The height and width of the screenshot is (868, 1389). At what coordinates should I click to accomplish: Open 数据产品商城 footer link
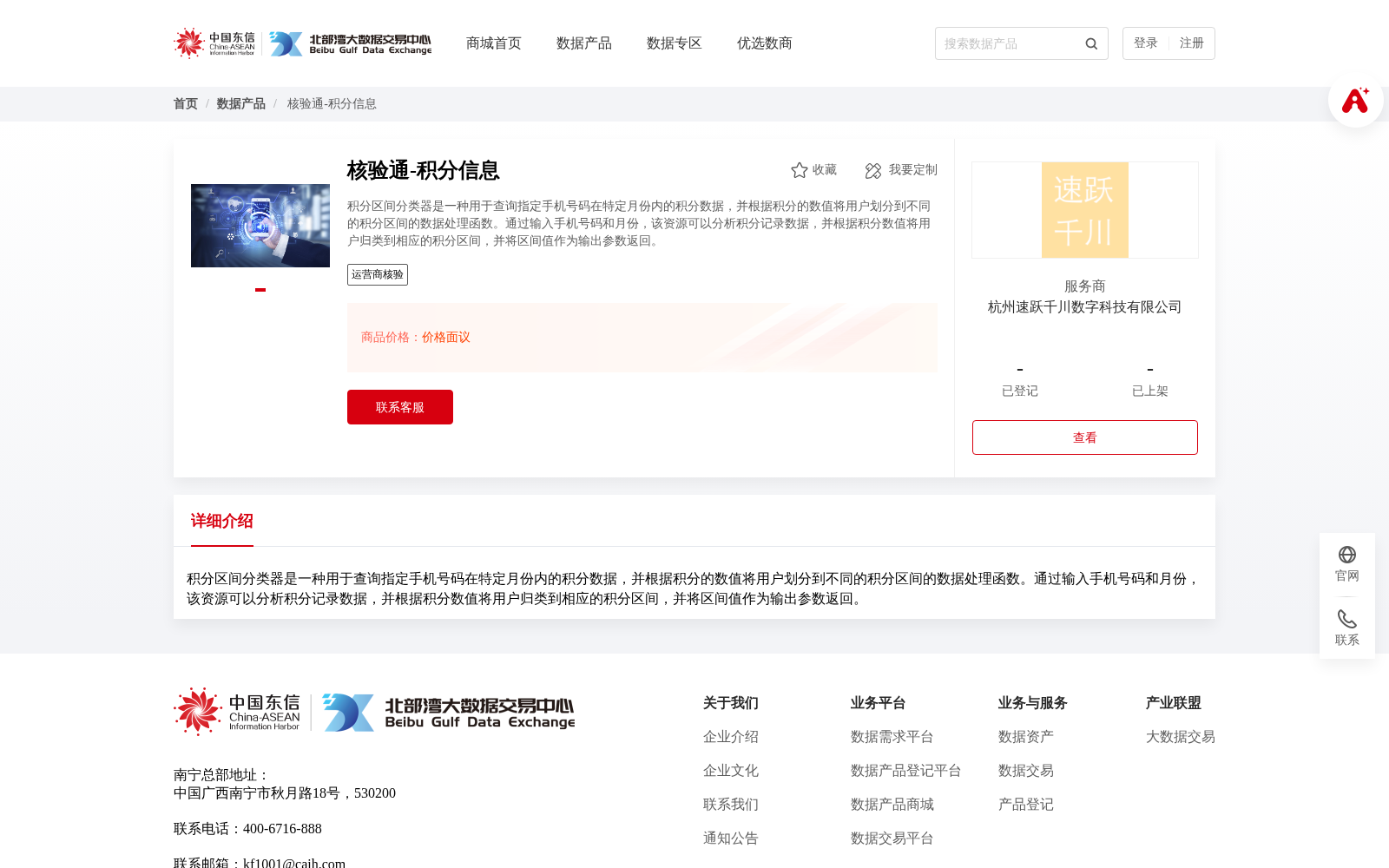[892, 805]
